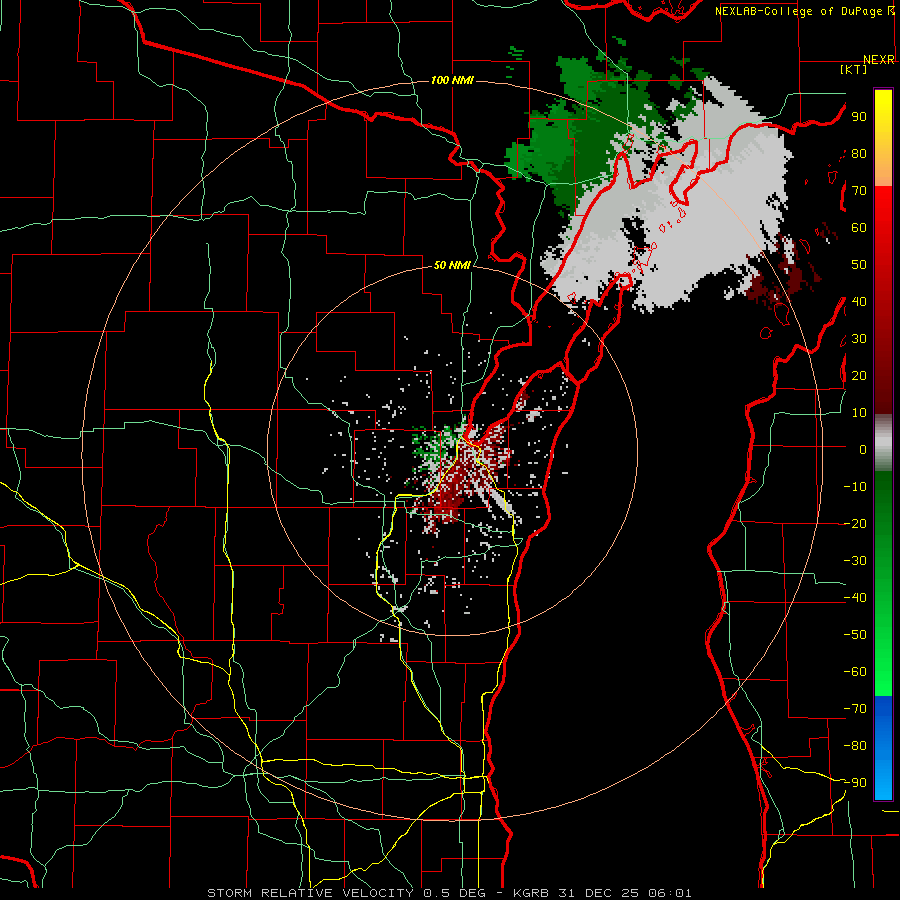
Task: Click the 70 value on the velocity scale
Action: tap(859, 191)
